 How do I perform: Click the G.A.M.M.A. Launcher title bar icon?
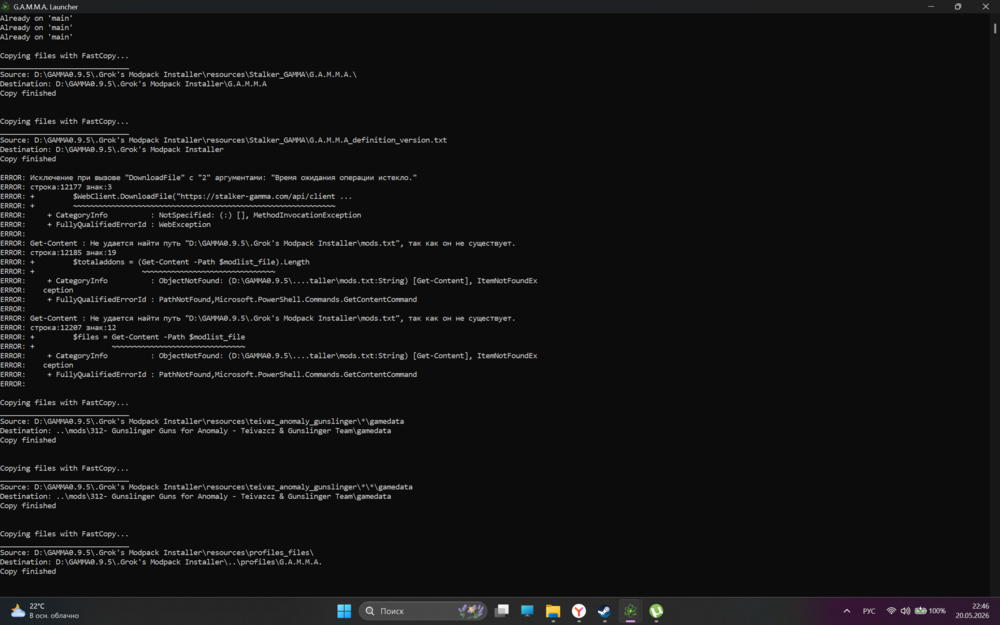[x=6, y=6]
